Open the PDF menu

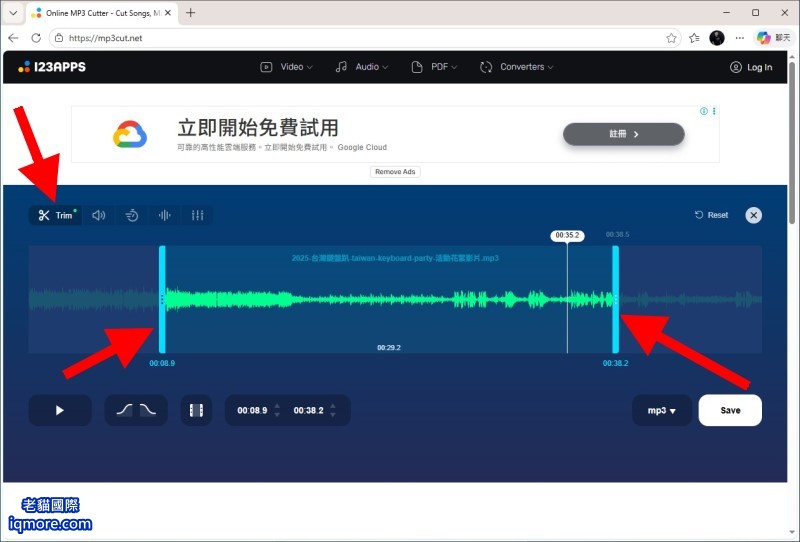coord(434,67)
